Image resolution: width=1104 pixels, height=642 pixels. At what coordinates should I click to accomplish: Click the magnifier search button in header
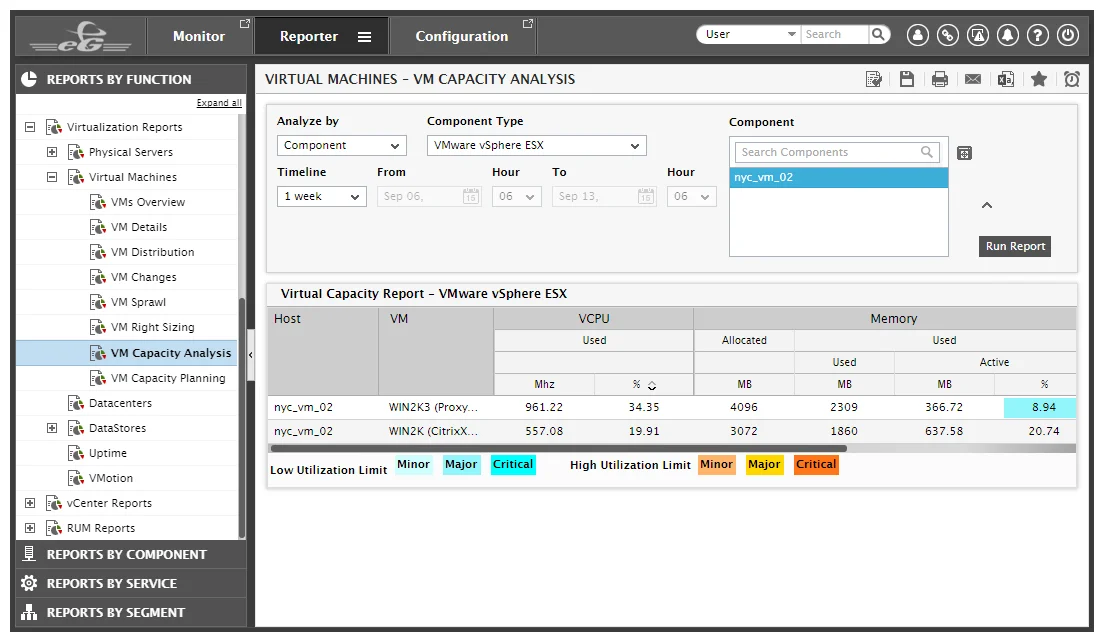[879, 34]
